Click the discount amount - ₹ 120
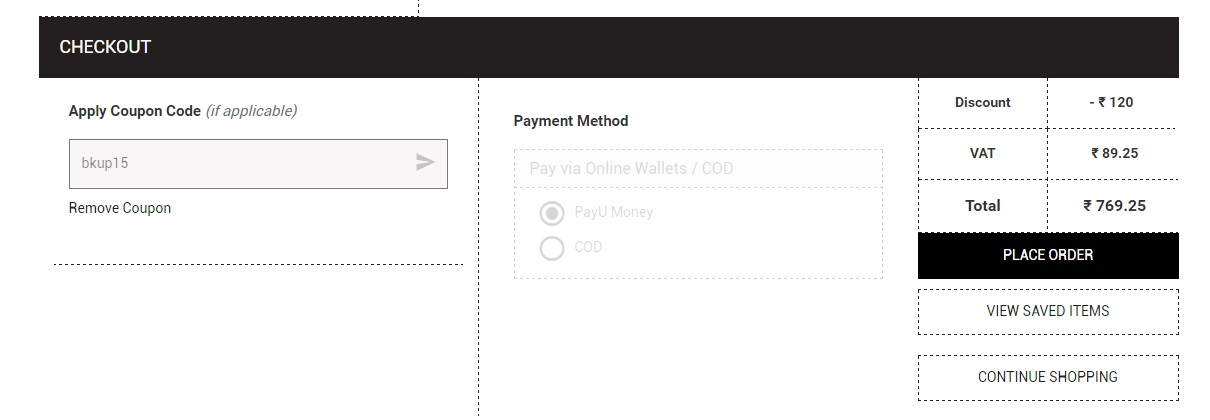This screenshot has height=420, width=1210. tap(1111, 102)
